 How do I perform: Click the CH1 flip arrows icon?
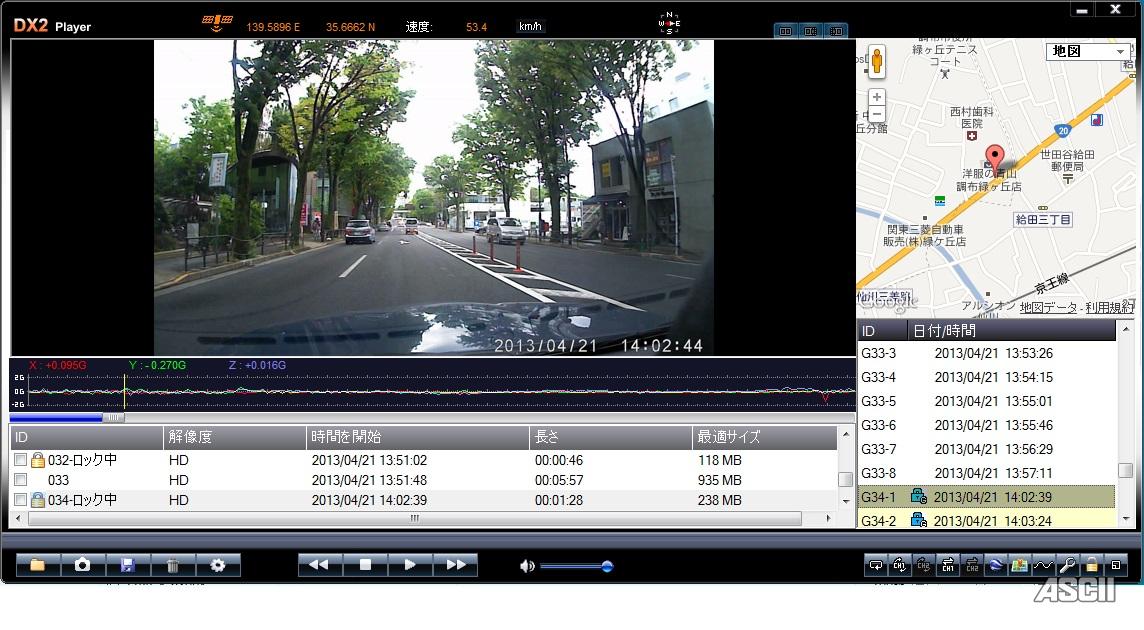pos(948,565)
